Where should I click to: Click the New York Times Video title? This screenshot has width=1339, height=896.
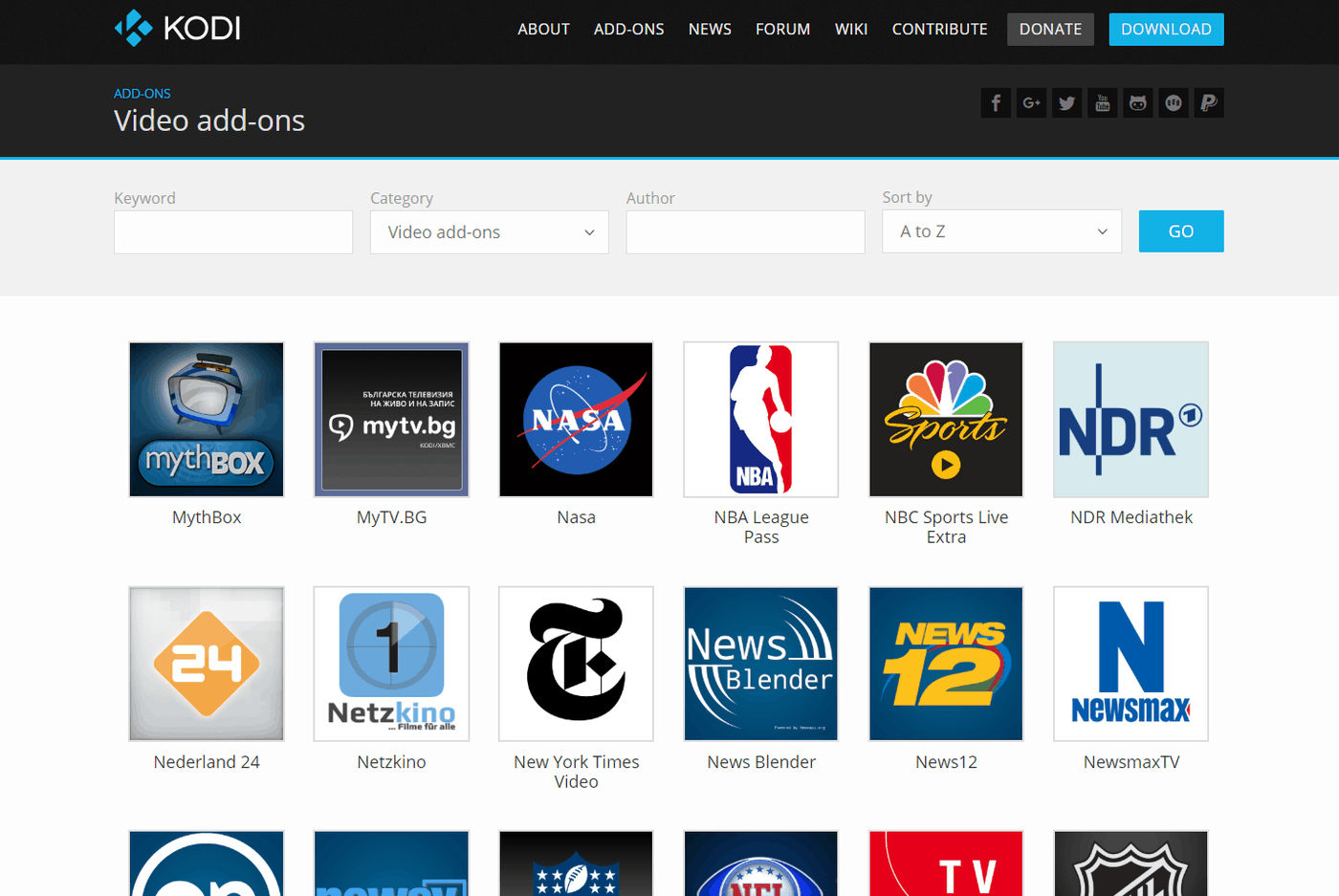[x=576, y=772]
